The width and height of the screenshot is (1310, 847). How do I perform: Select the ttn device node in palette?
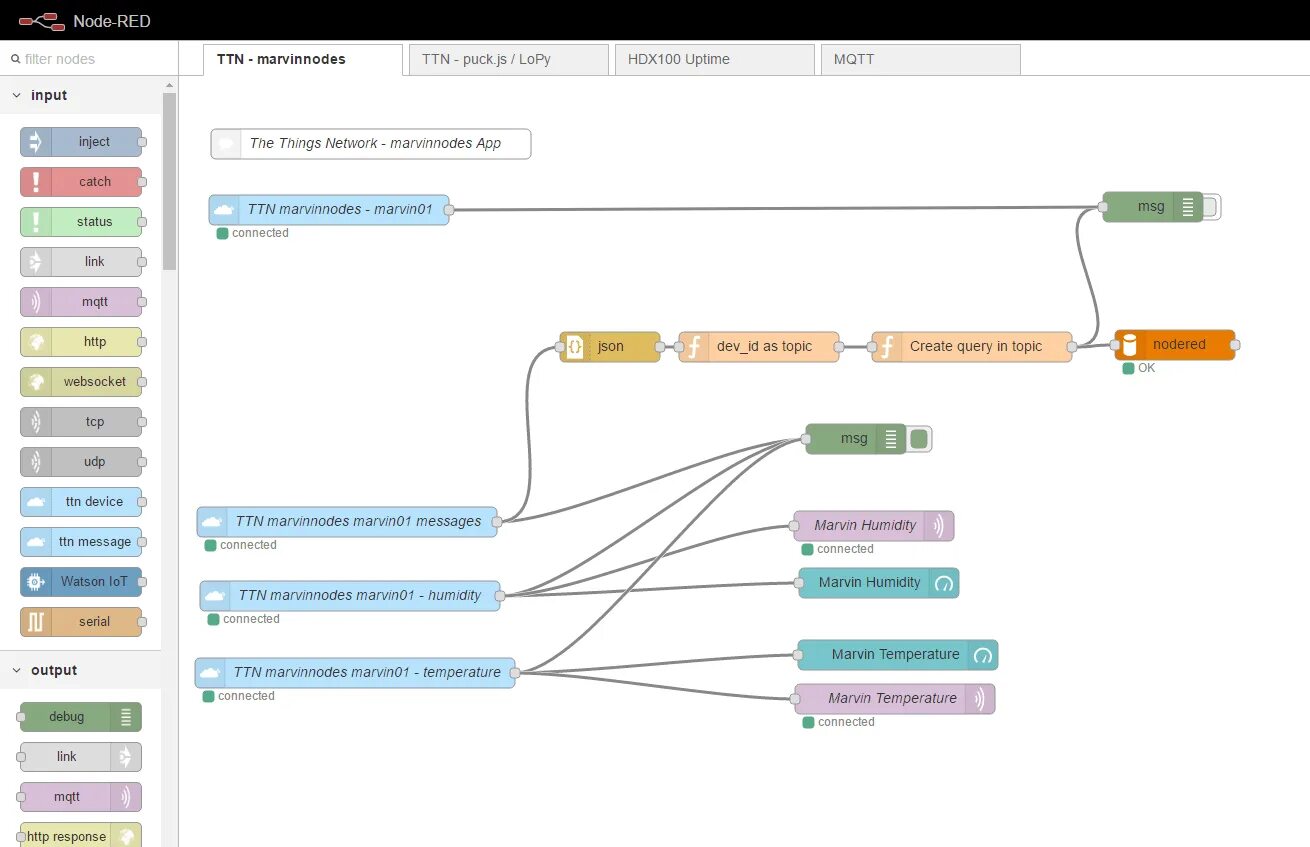coord(81,502)
